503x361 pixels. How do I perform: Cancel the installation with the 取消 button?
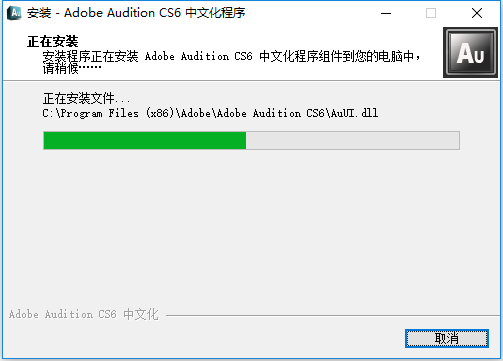pyautogui.click(x=447, y=338)
